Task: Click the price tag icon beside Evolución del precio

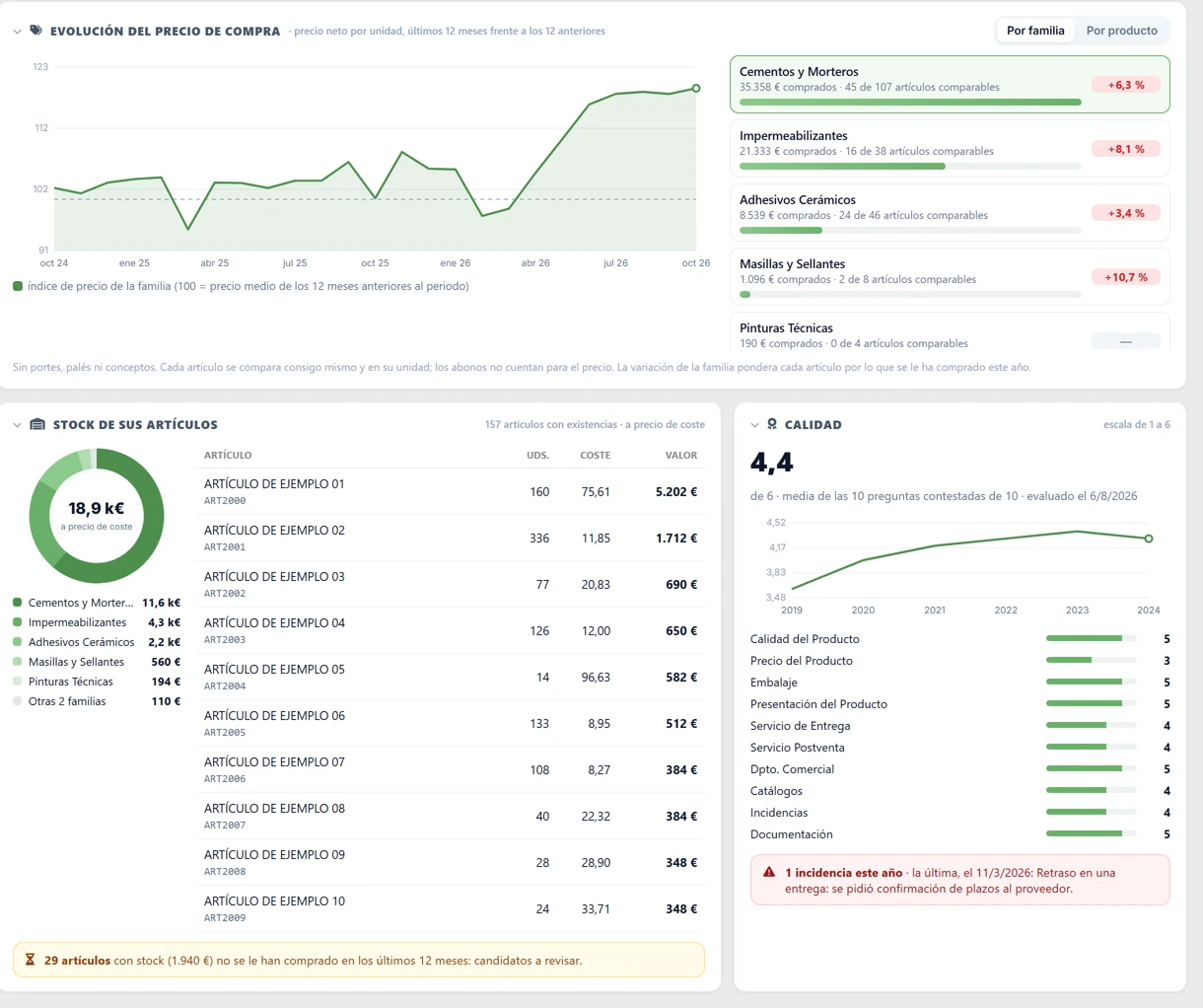Action: point(35,31)
